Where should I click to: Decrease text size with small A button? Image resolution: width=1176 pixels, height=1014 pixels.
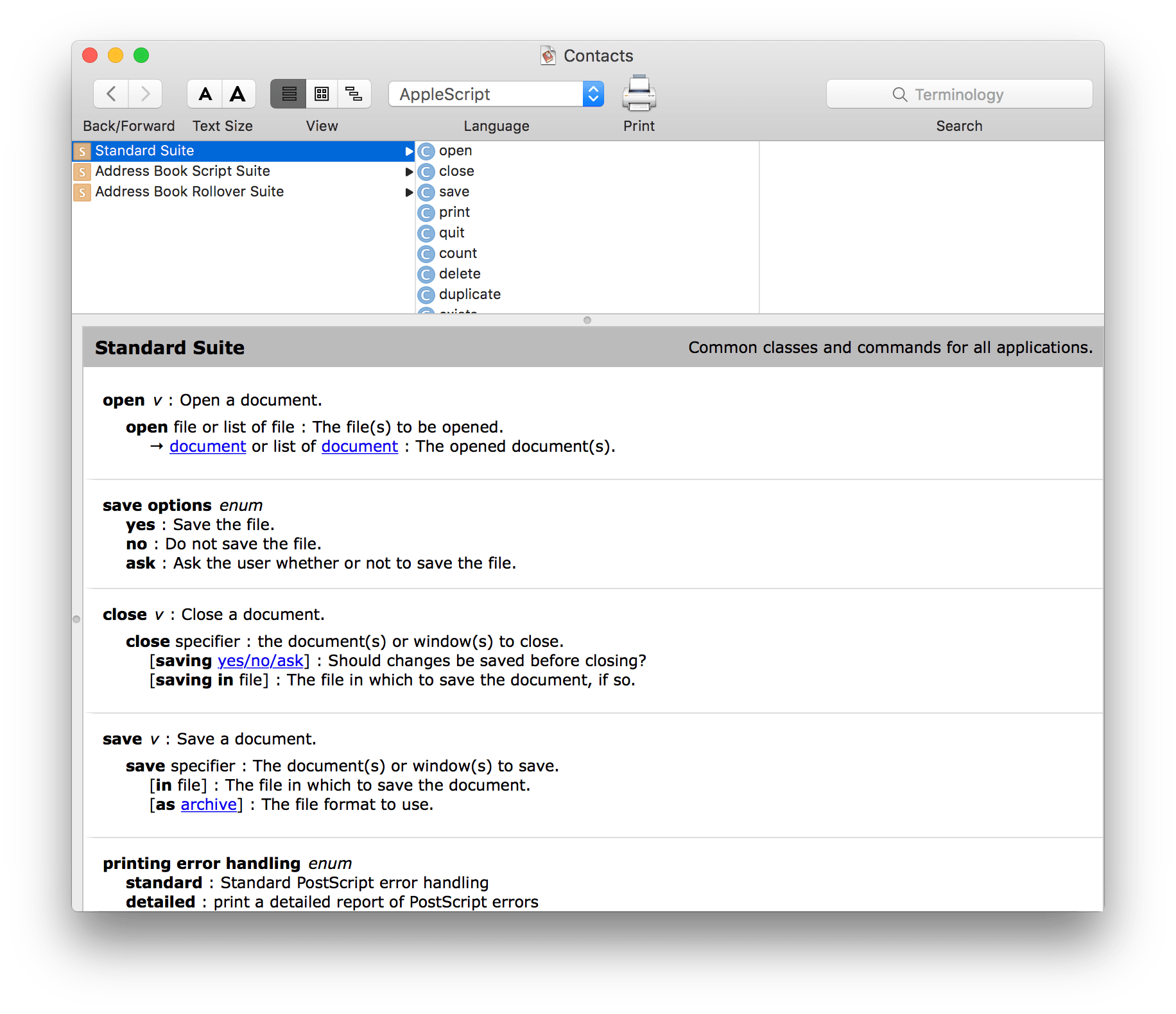(205, 94)
